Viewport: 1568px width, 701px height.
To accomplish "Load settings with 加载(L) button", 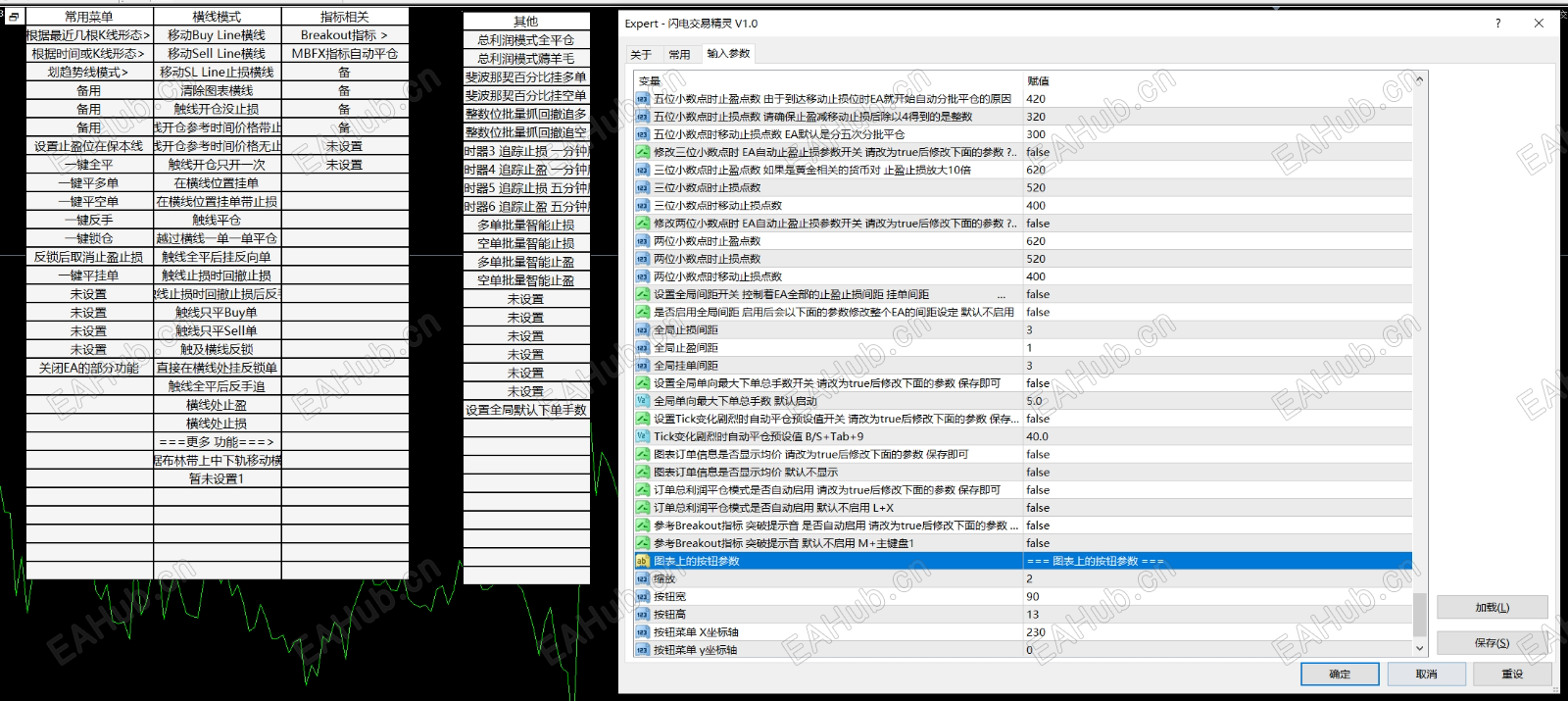I will 1493,608.
